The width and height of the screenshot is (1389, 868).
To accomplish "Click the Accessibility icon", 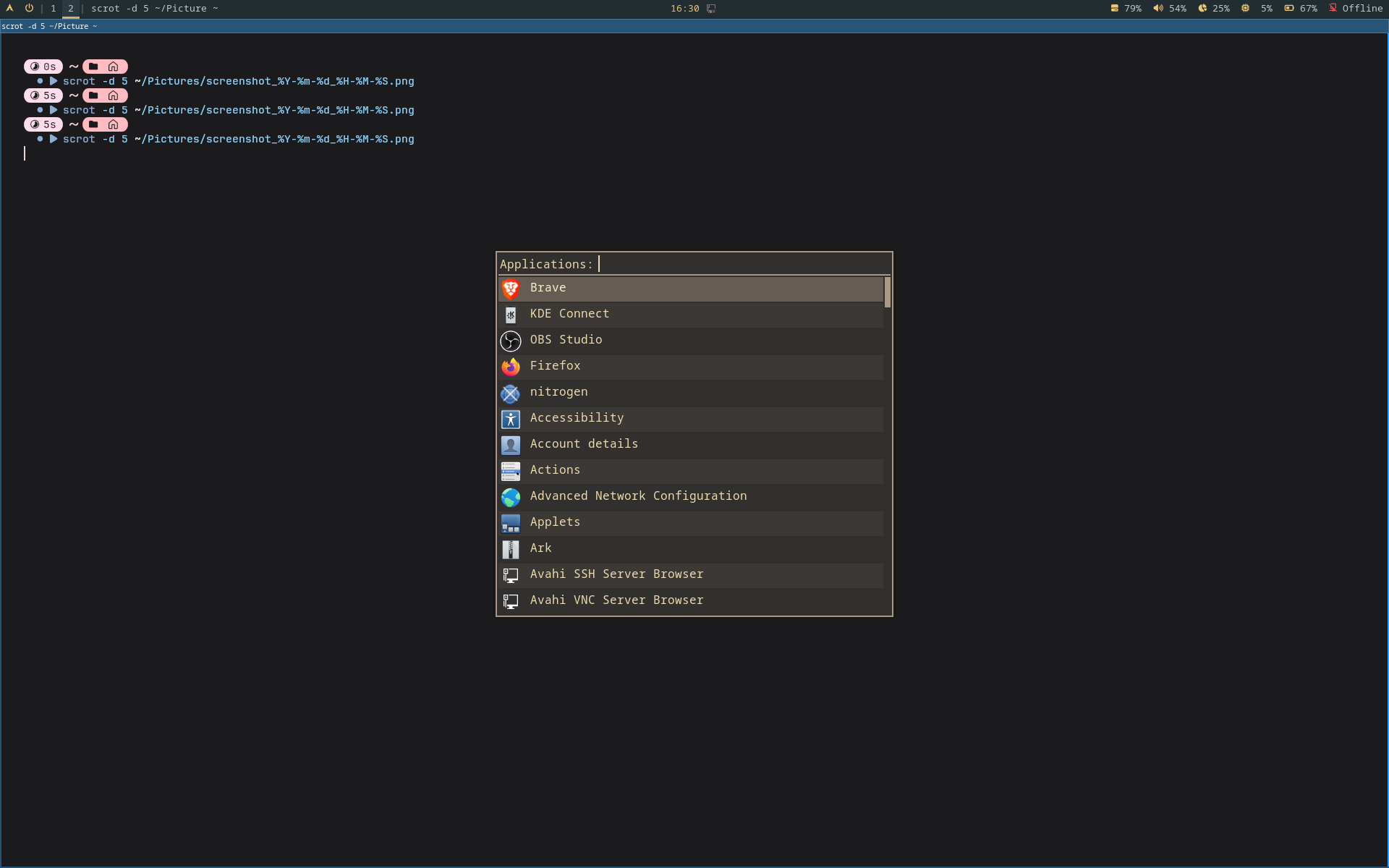I will click(x=511, y=419).
